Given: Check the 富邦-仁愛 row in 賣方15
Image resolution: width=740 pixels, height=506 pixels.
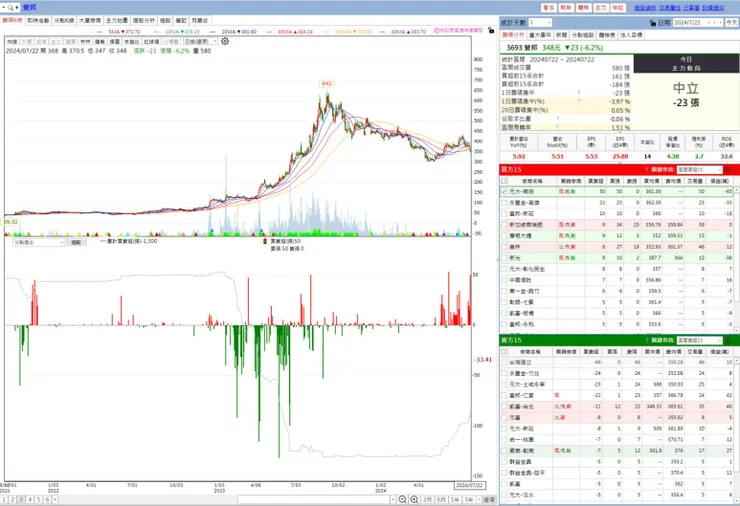Looking at the screenshot, I should (505, 395).
